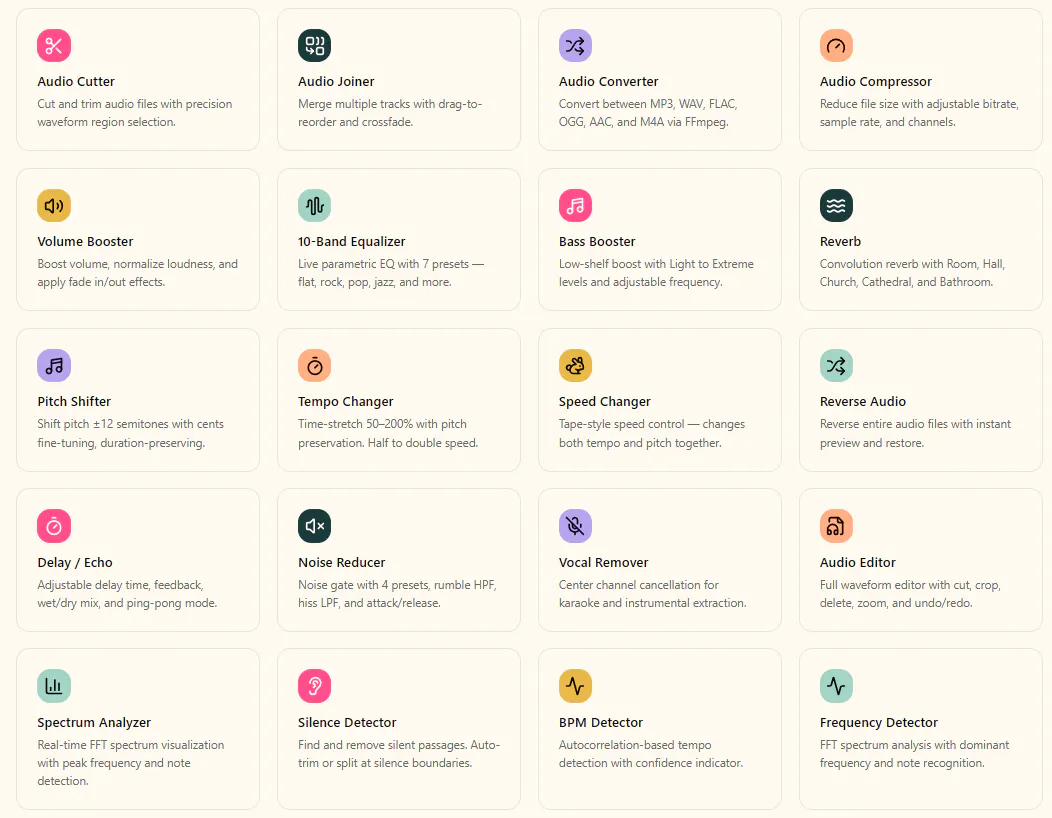
Task: Click the teal shuffle Reverse Audio icon
Action: click(x=836, y=366)
